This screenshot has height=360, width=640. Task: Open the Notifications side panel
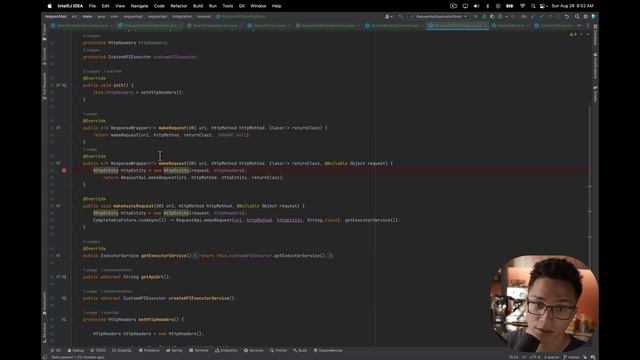point(596,66)
